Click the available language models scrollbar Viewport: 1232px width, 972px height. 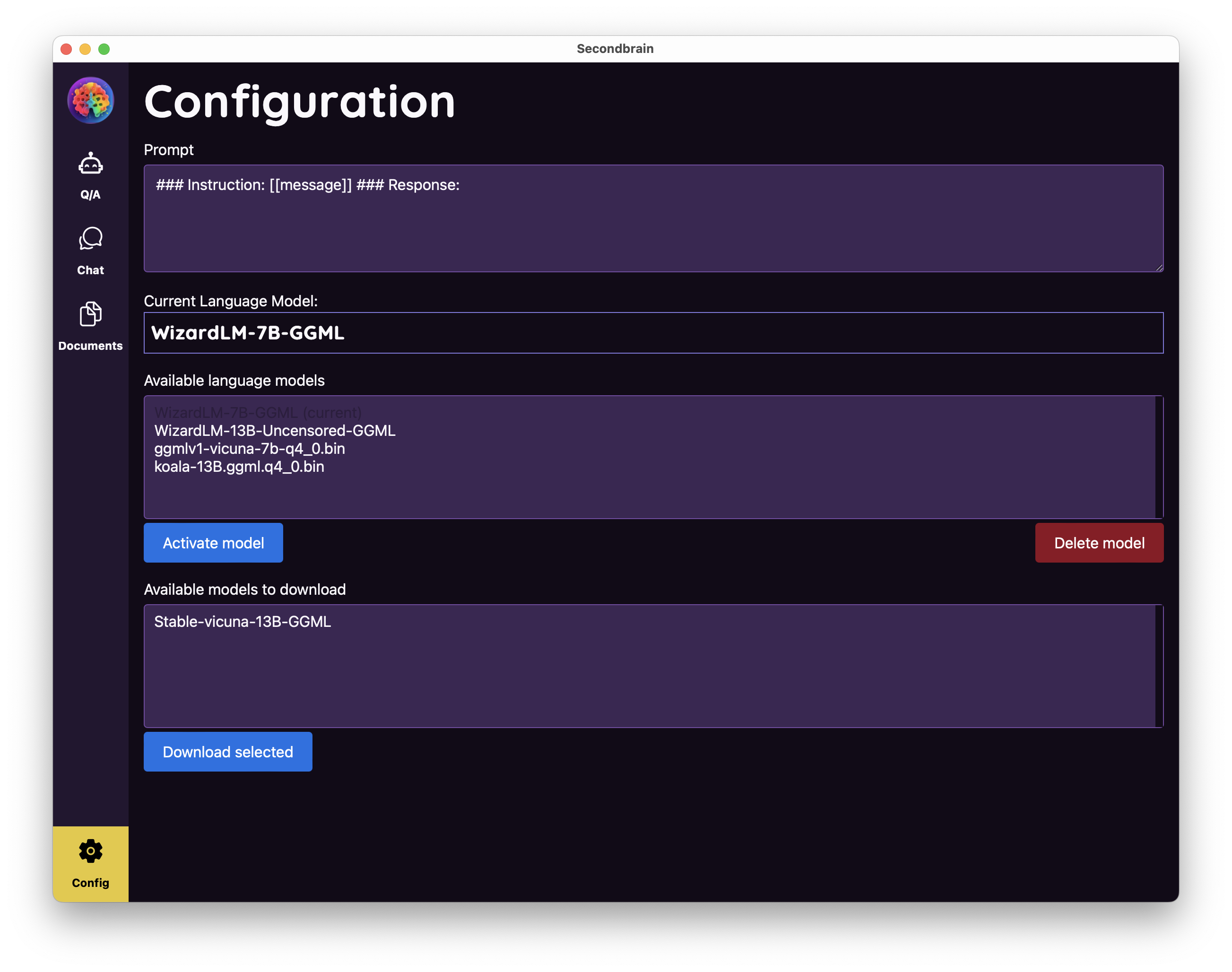(x=1159, y=457)
